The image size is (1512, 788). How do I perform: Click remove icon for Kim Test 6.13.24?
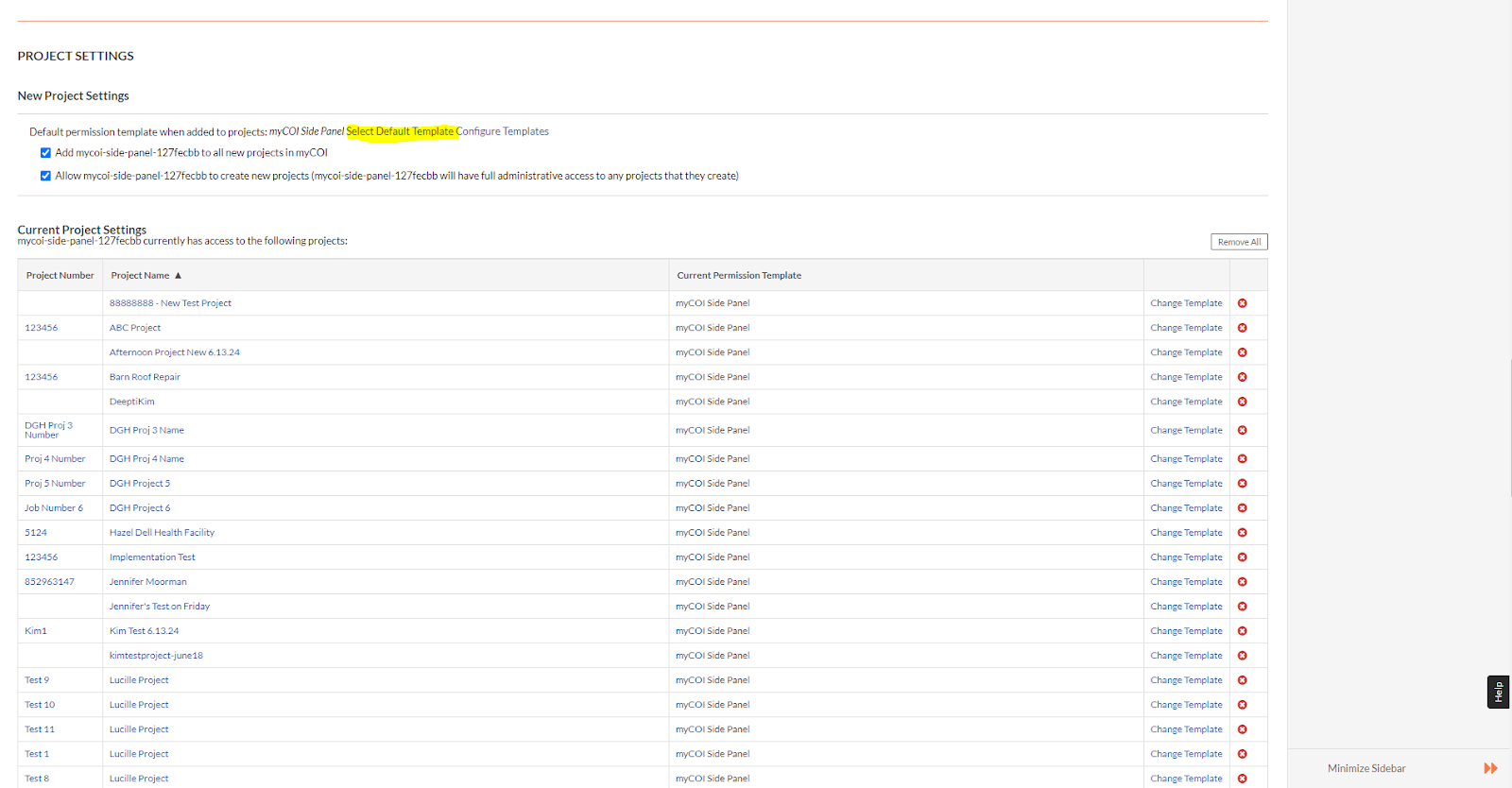coord(1242,631)
